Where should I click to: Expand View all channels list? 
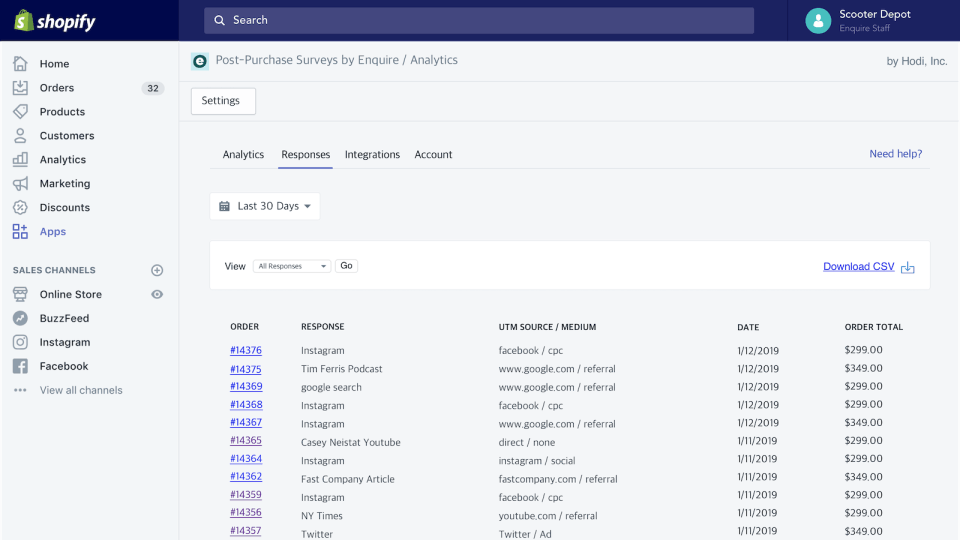click(81, 390)
